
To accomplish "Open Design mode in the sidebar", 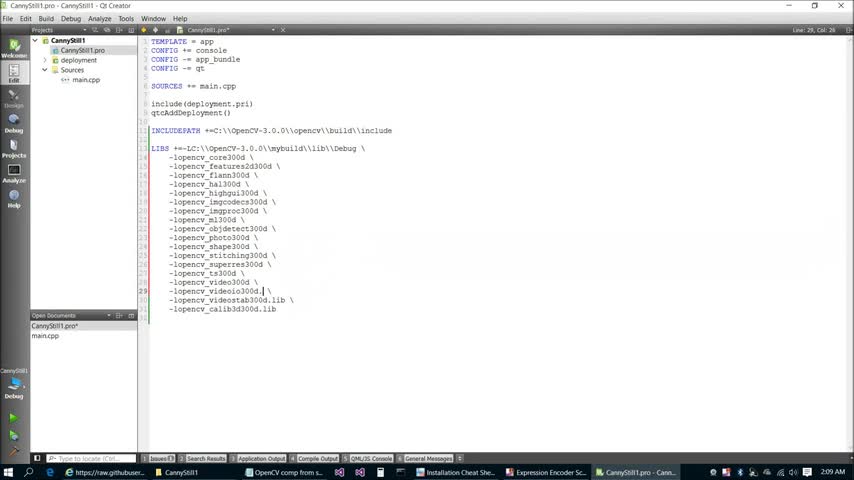I will (x=14, y=99).
